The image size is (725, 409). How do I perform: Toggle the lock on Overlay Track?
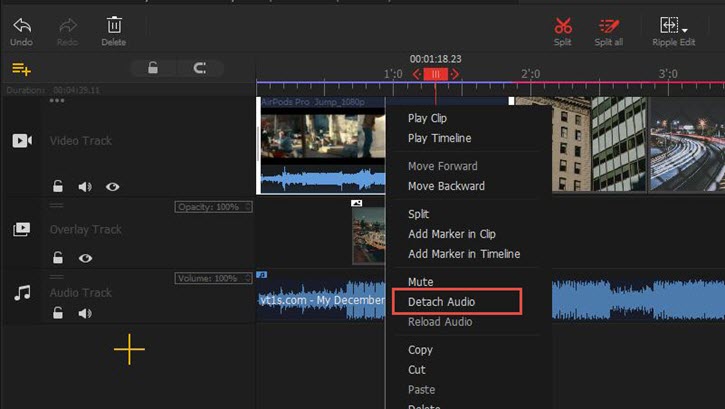coord(58,257)
